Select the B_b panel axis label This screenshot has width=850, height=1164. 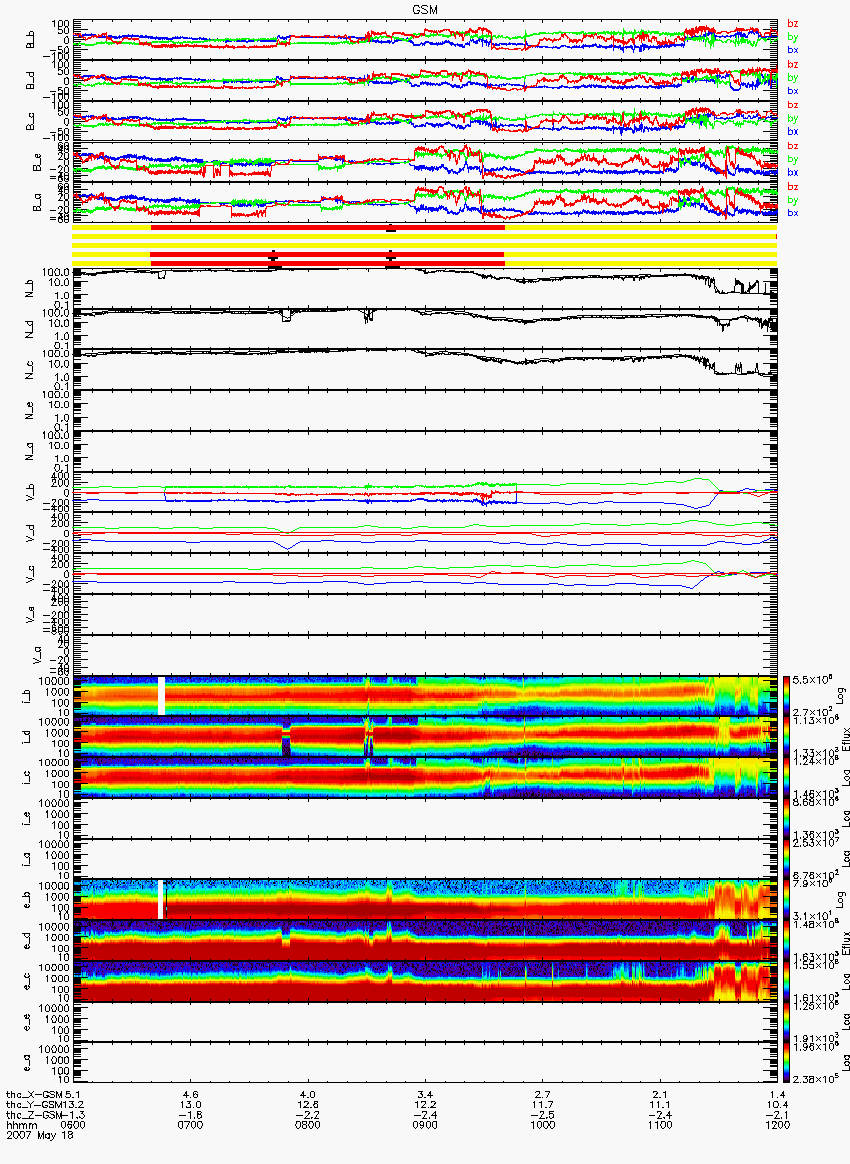[30, 39]
